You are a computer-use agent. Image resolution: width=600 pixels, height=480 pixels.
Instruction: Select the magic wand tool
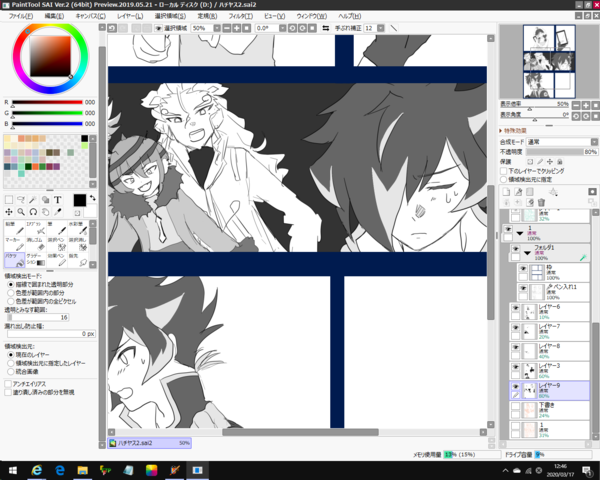33,200
